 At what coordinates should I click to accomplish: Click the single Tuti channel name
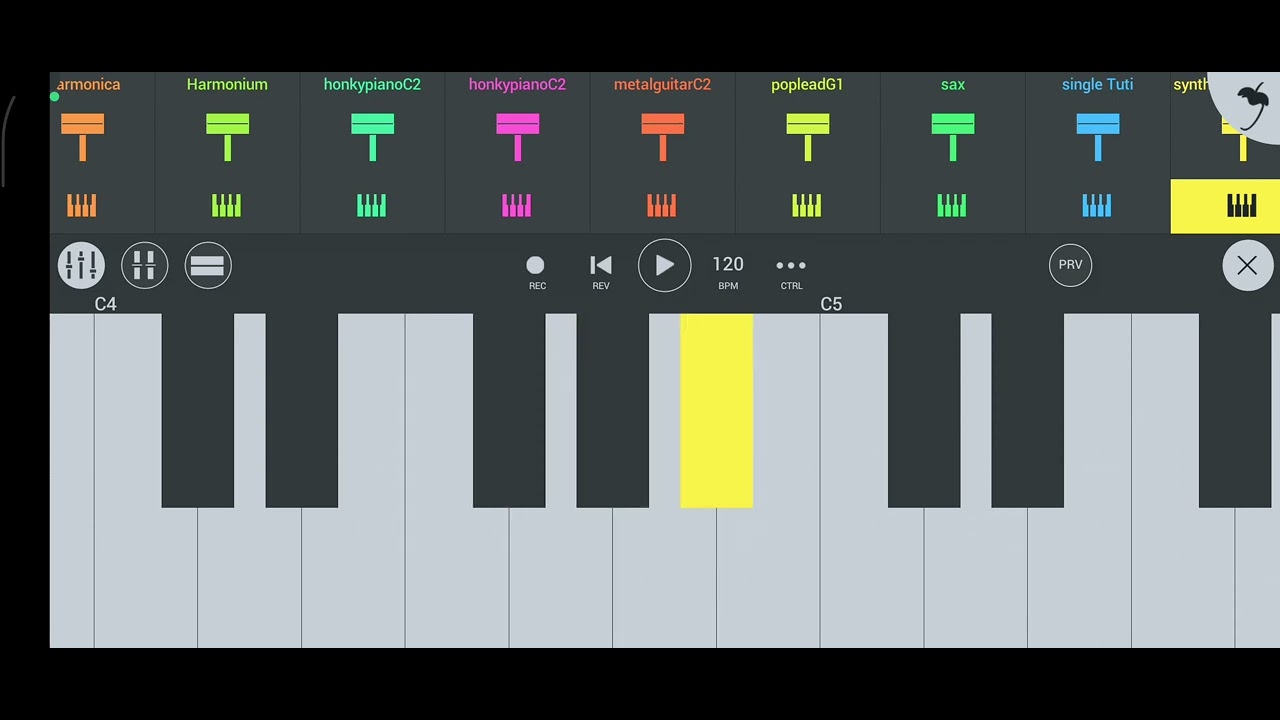pos(1097,85)
